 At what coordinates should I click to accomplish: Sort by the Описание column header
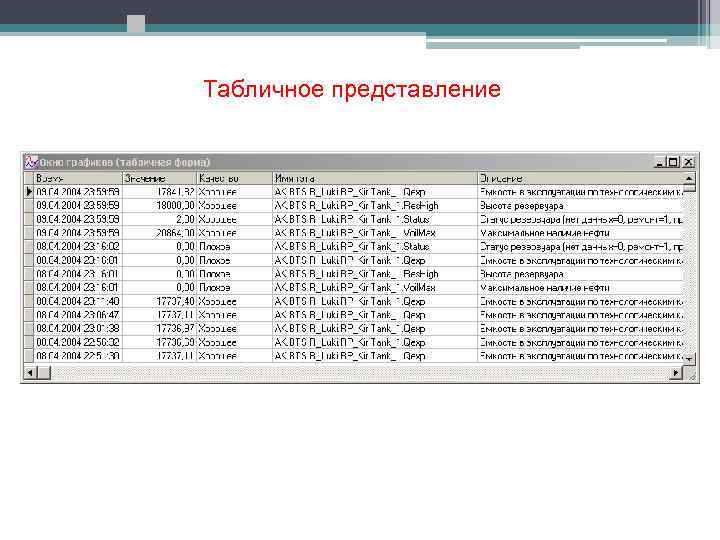tap(581, 178)
